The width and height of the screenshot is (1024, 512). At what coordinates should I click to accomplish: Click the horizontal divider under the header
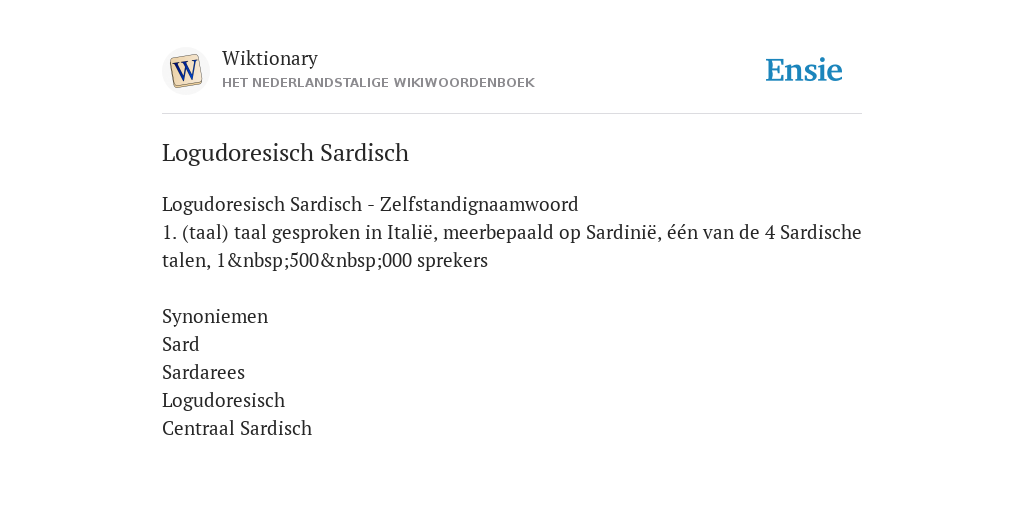click(512, 114)
